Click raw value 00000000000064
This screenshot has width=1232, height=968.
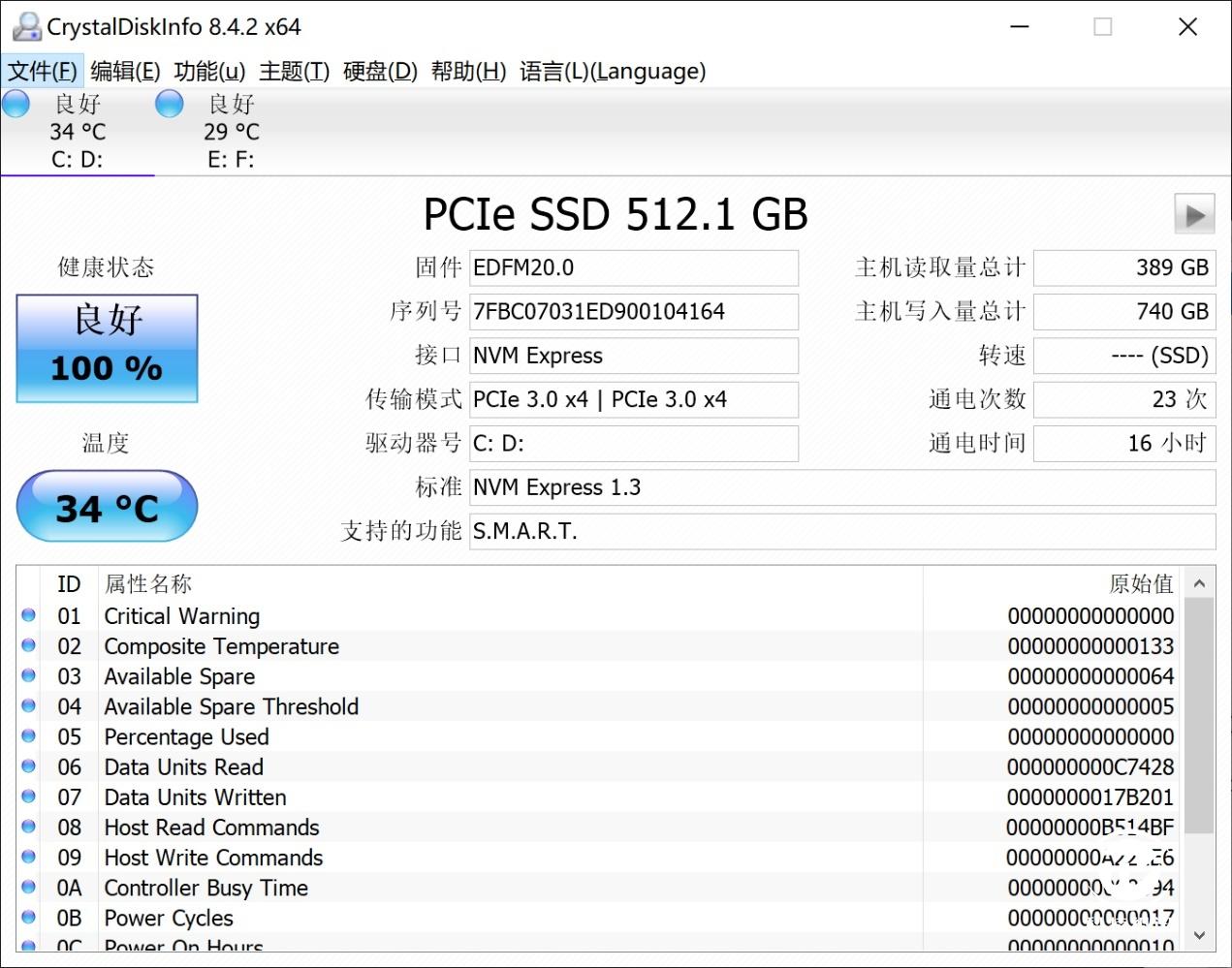click(1090, 676)
